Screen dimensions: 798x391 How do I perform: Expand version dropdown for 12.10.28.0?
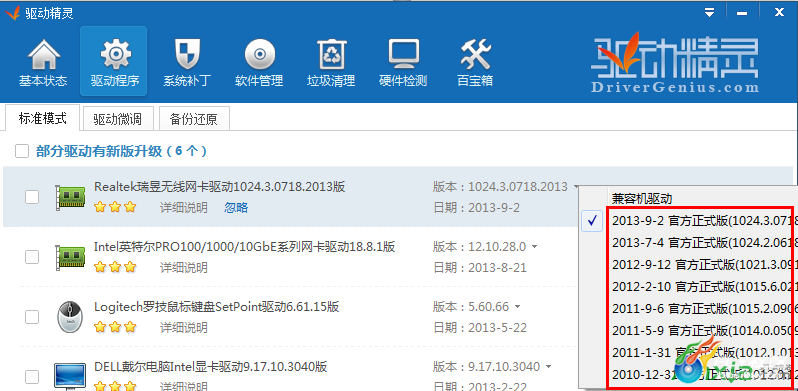(534, 247)
